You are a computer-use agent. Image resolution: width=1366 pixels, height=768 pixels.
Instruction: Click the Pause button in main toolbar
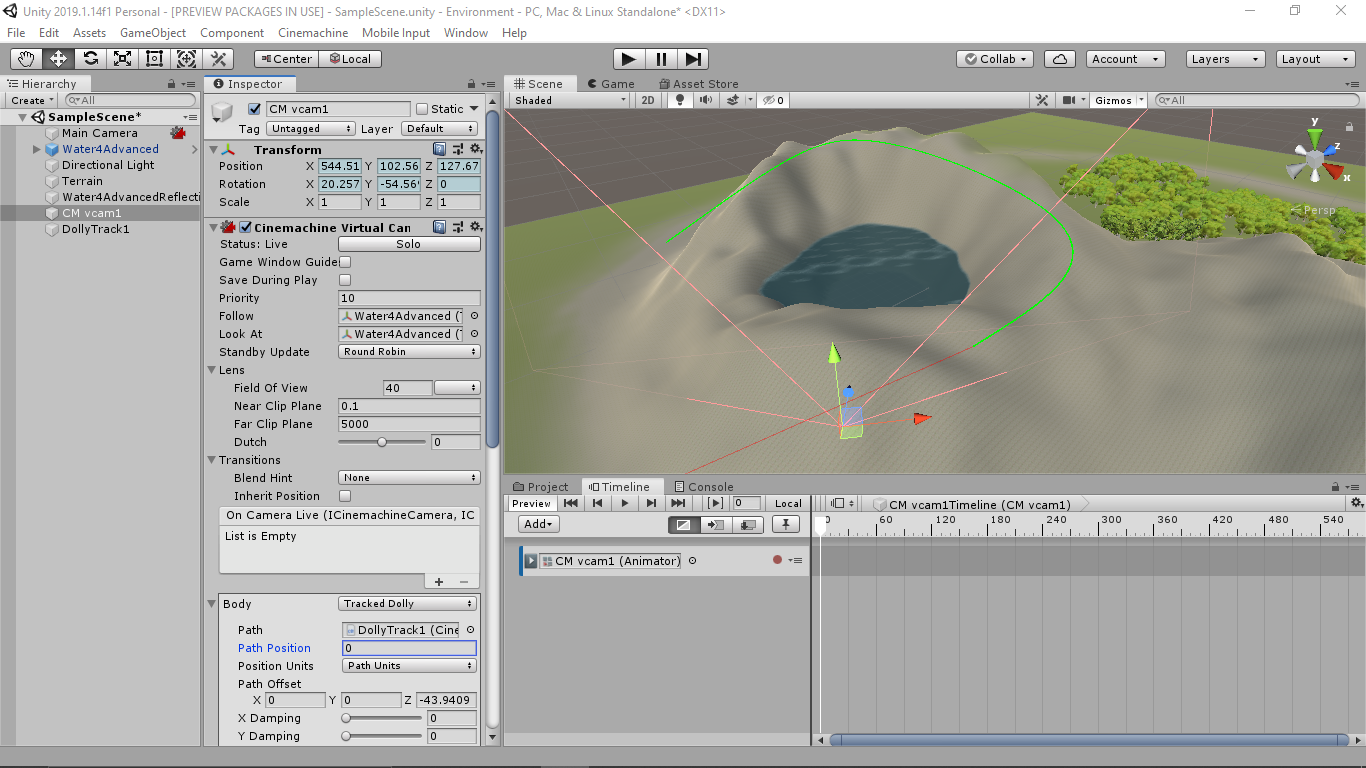[x=661, y=59]
